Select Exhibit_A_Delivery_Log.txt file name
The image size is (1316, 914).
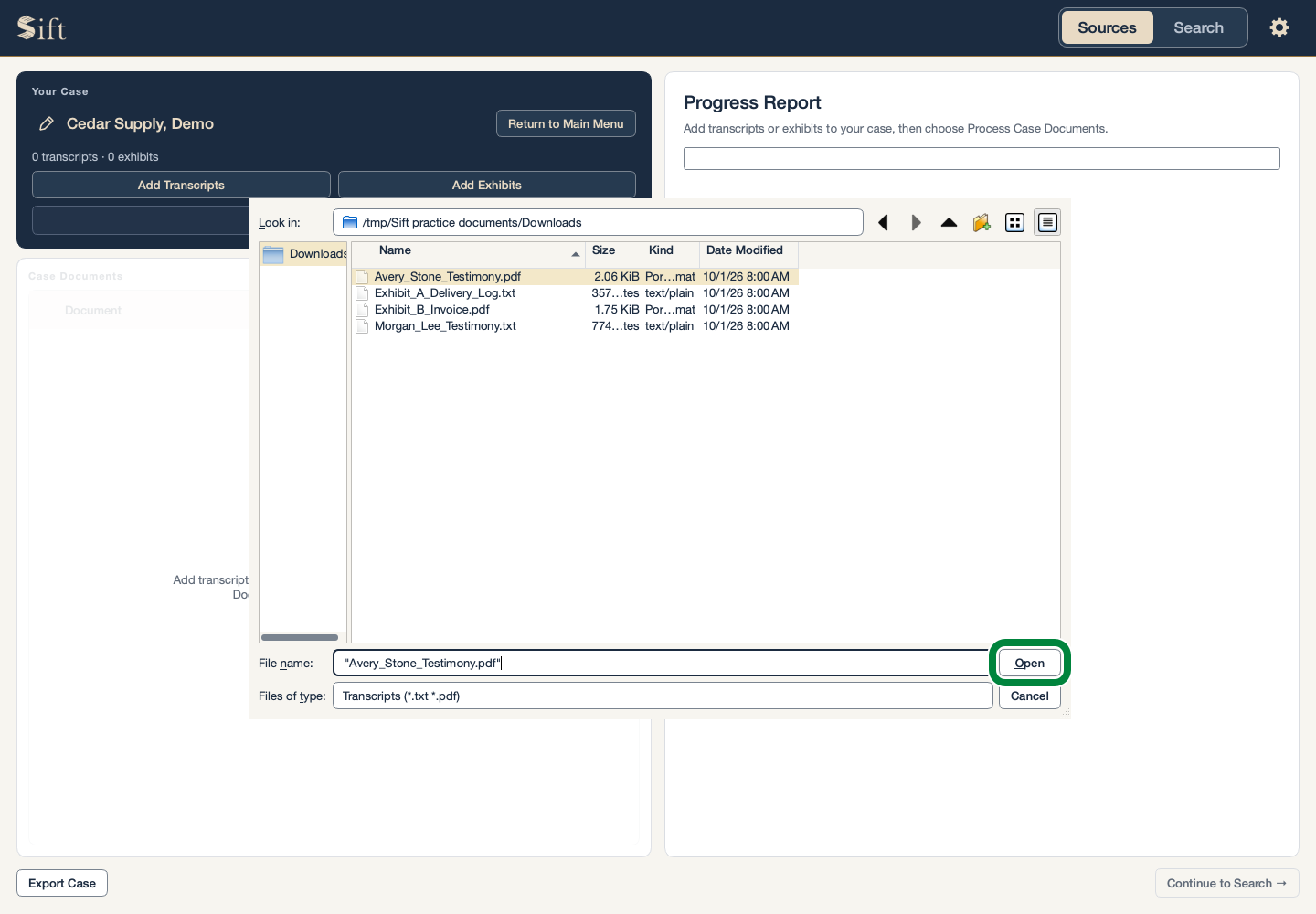445,293
